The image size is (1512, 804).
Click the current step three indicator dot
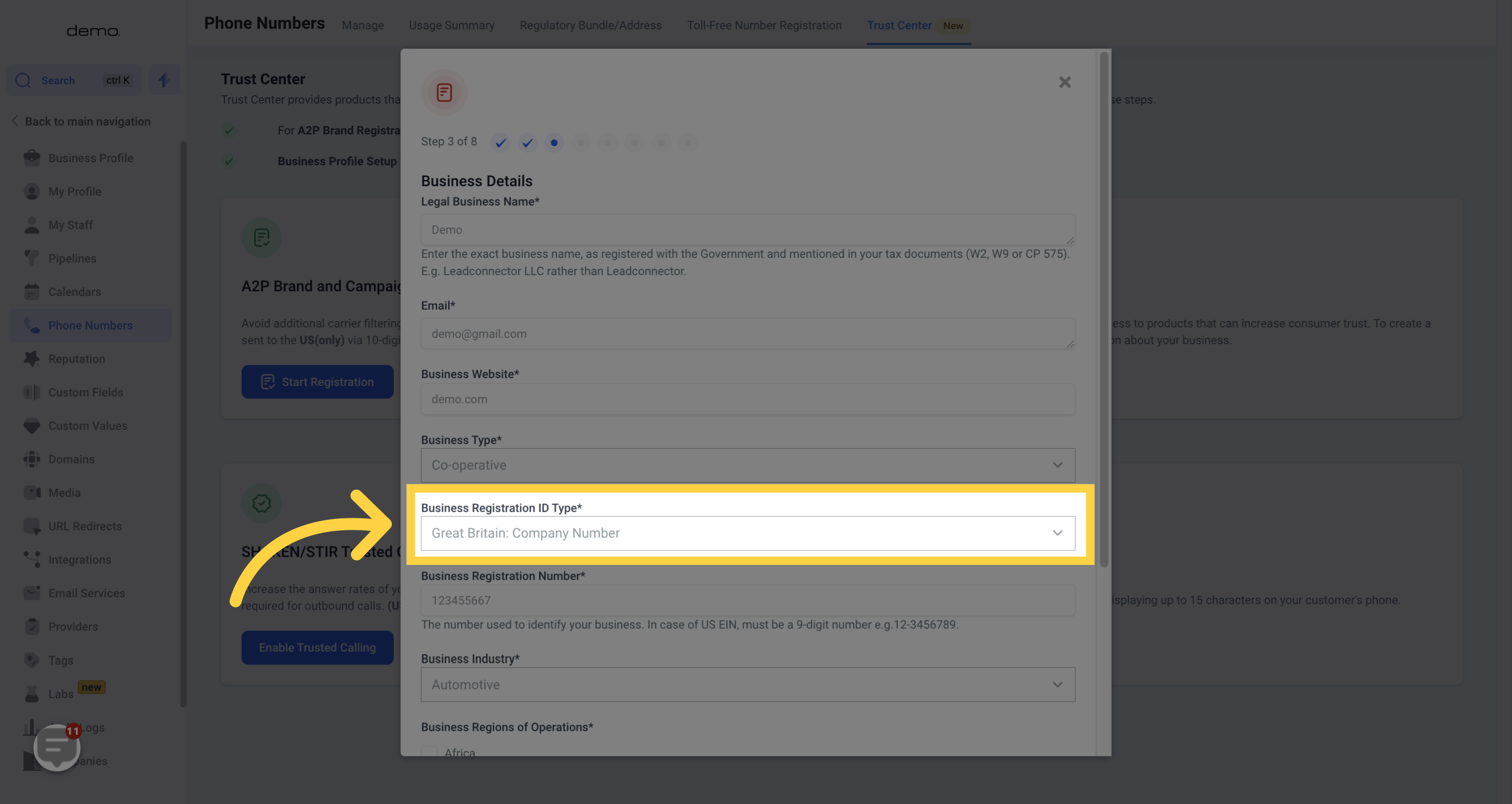pyautogui.click(x=553, y=143)
